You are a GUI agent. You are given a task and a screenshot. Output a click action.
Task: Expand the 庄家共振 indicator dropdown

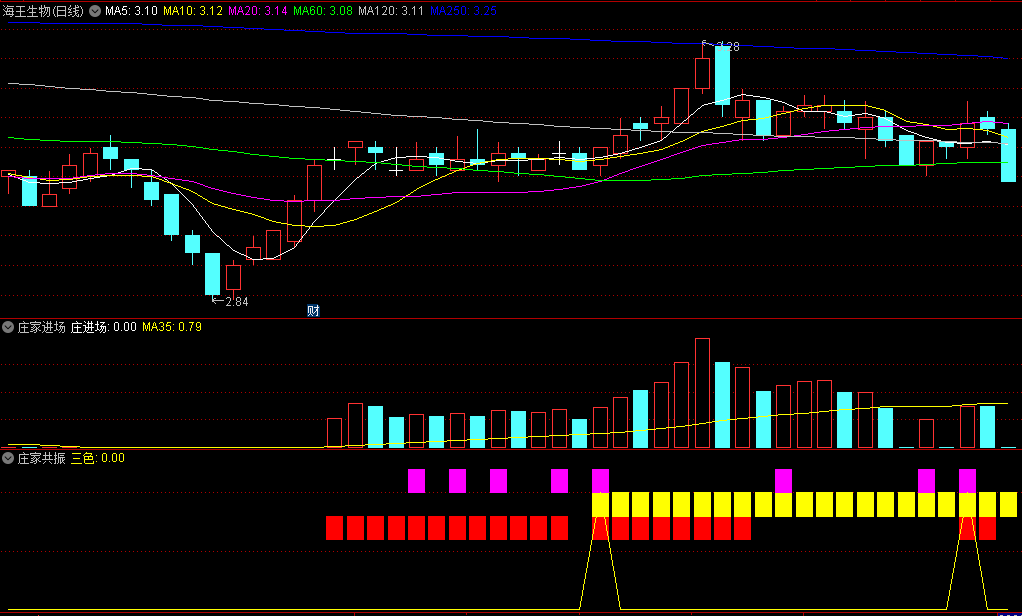(8, 458)
